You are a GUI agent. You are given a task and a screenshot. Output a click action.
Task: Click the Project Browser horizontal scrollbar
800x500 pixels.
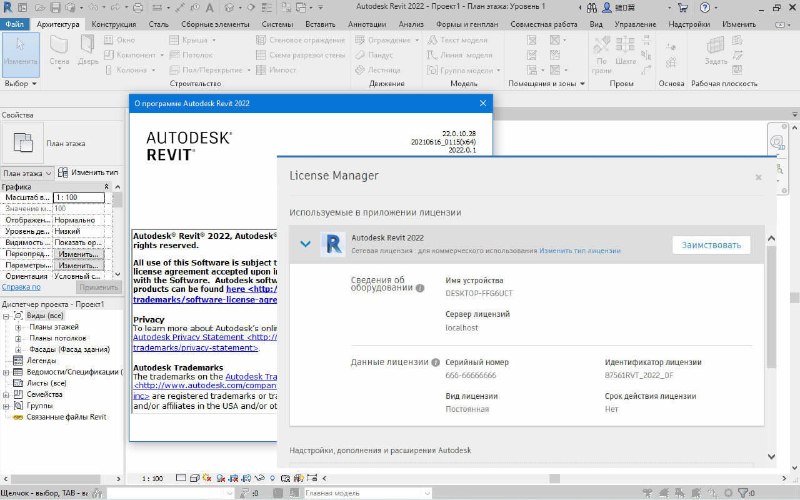pos(57,479)
